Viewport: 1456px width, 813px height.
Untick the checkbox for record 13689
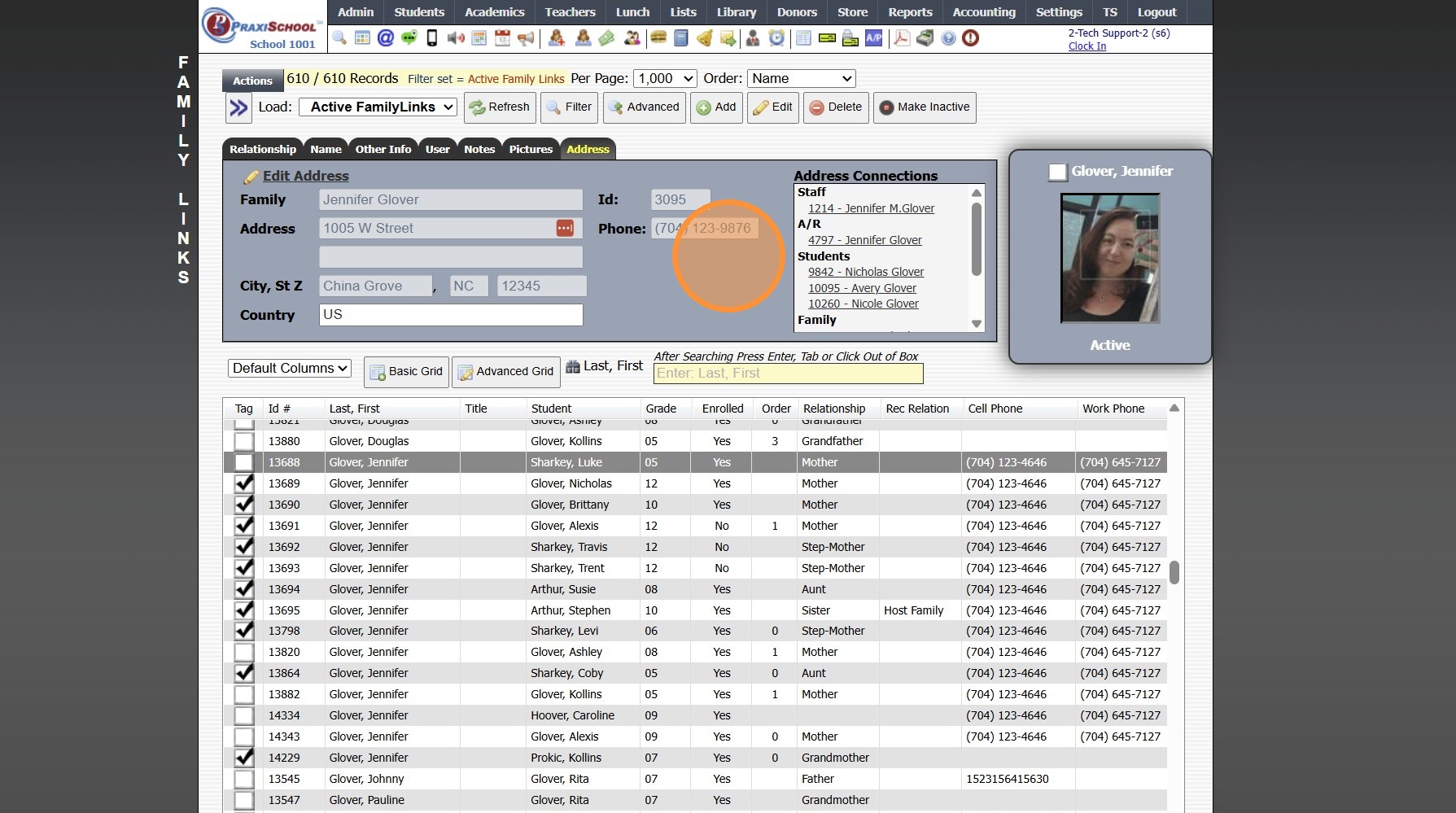pos(243,483)
